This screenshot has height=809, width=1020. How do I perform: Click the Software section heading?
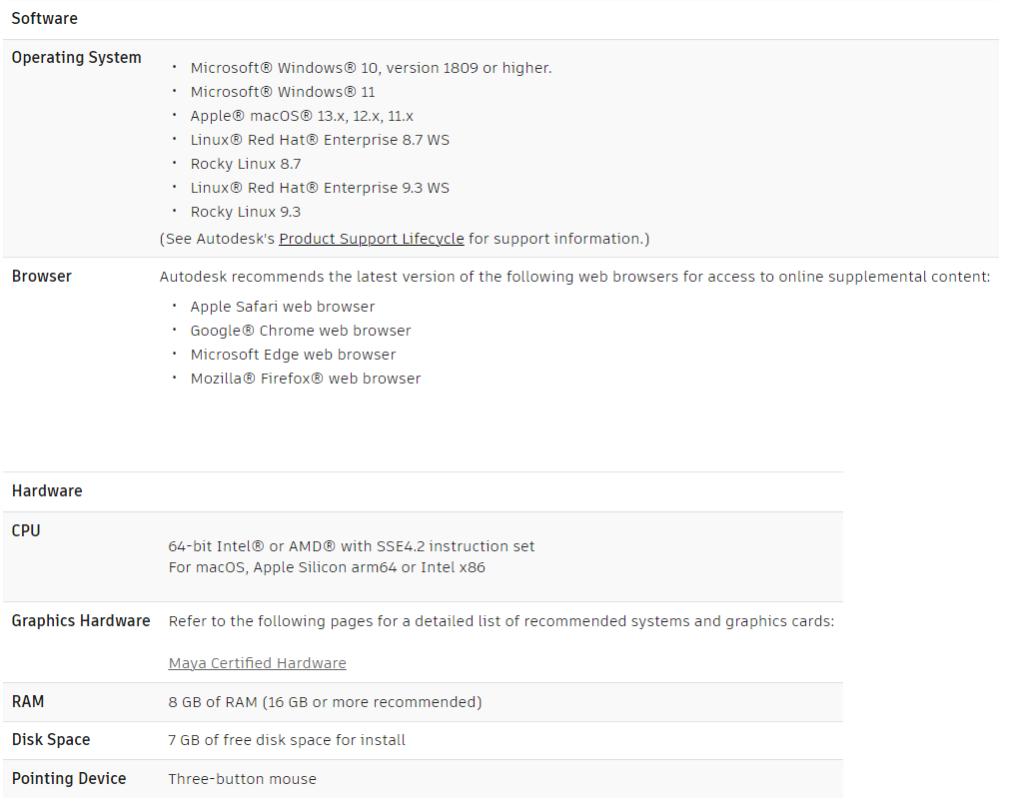(x=44, y=19)
